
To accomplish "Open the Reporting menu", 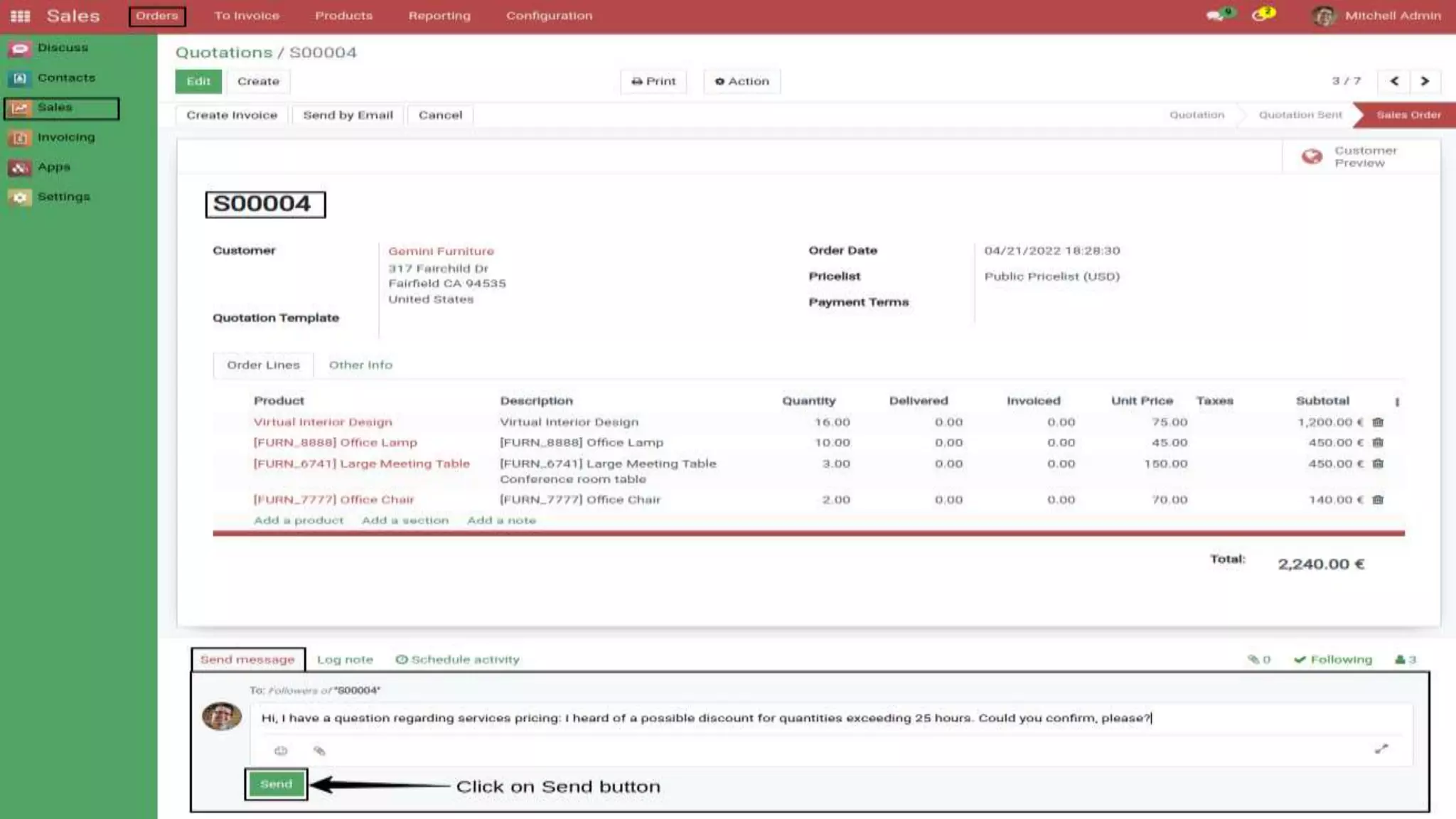I will [x=439, y=16].
